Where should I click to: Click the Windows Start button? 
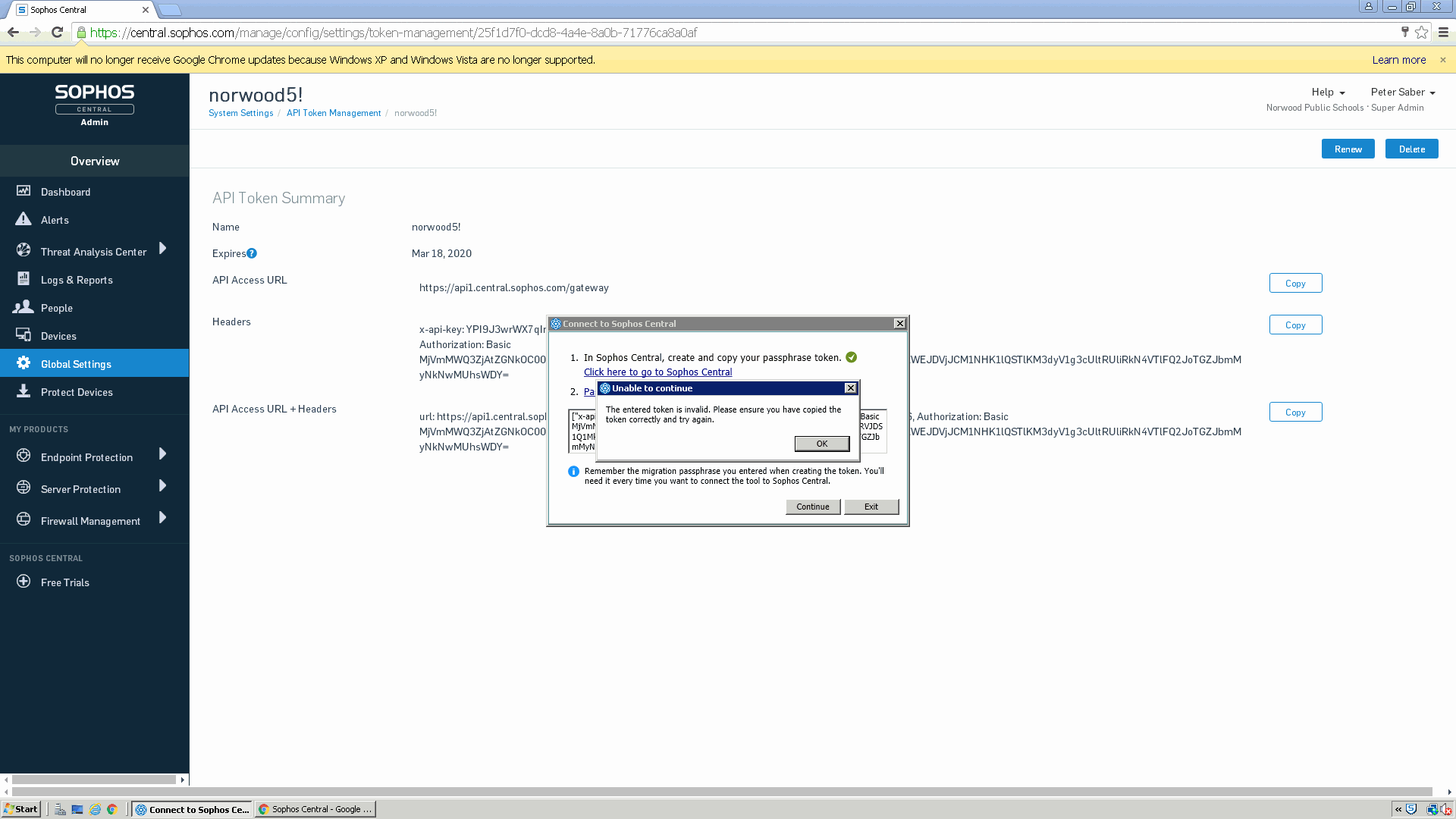click(x=21, y=809)
